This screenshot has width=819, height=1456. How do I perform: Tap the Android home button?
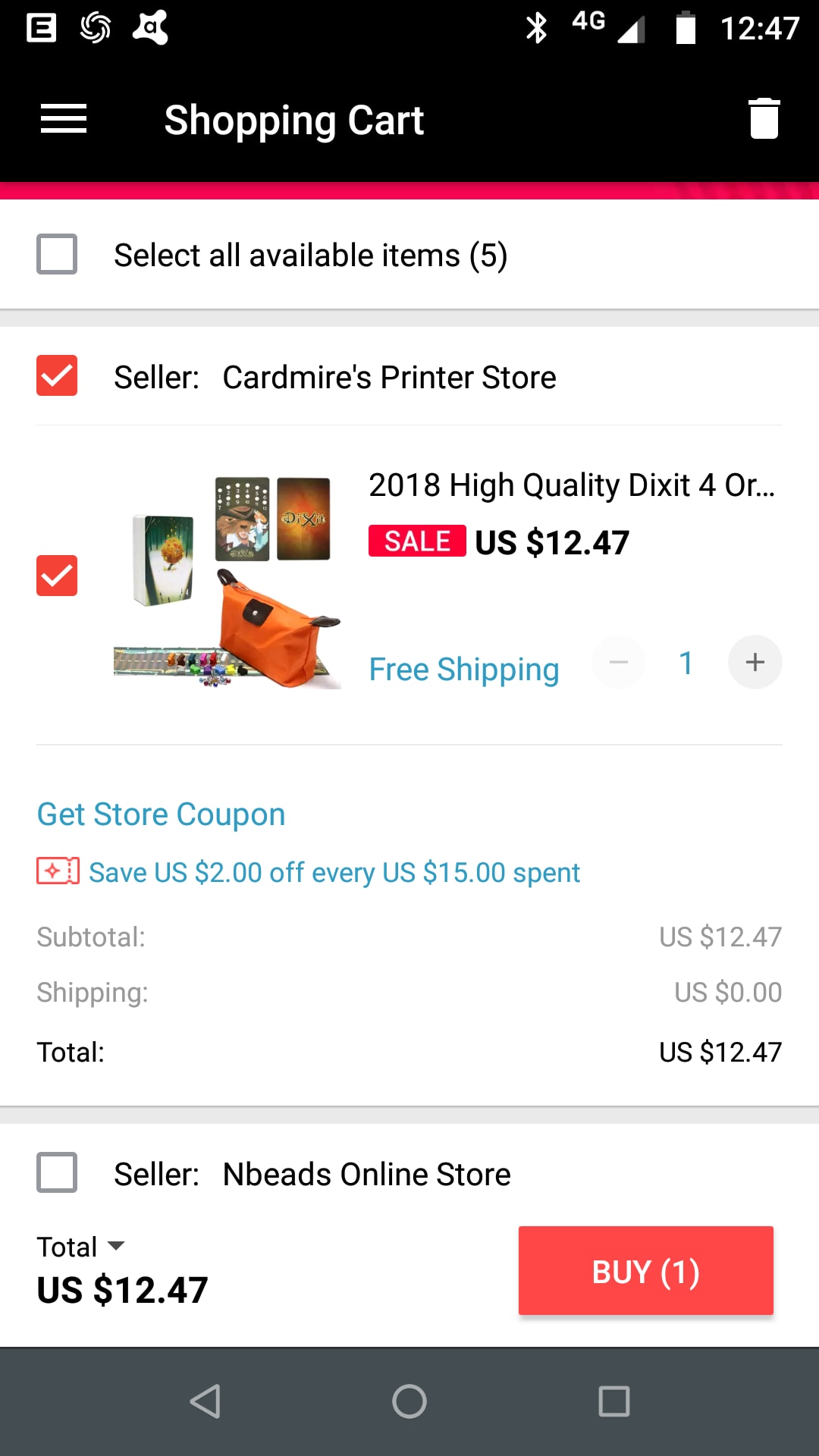tap(409, 1401)
